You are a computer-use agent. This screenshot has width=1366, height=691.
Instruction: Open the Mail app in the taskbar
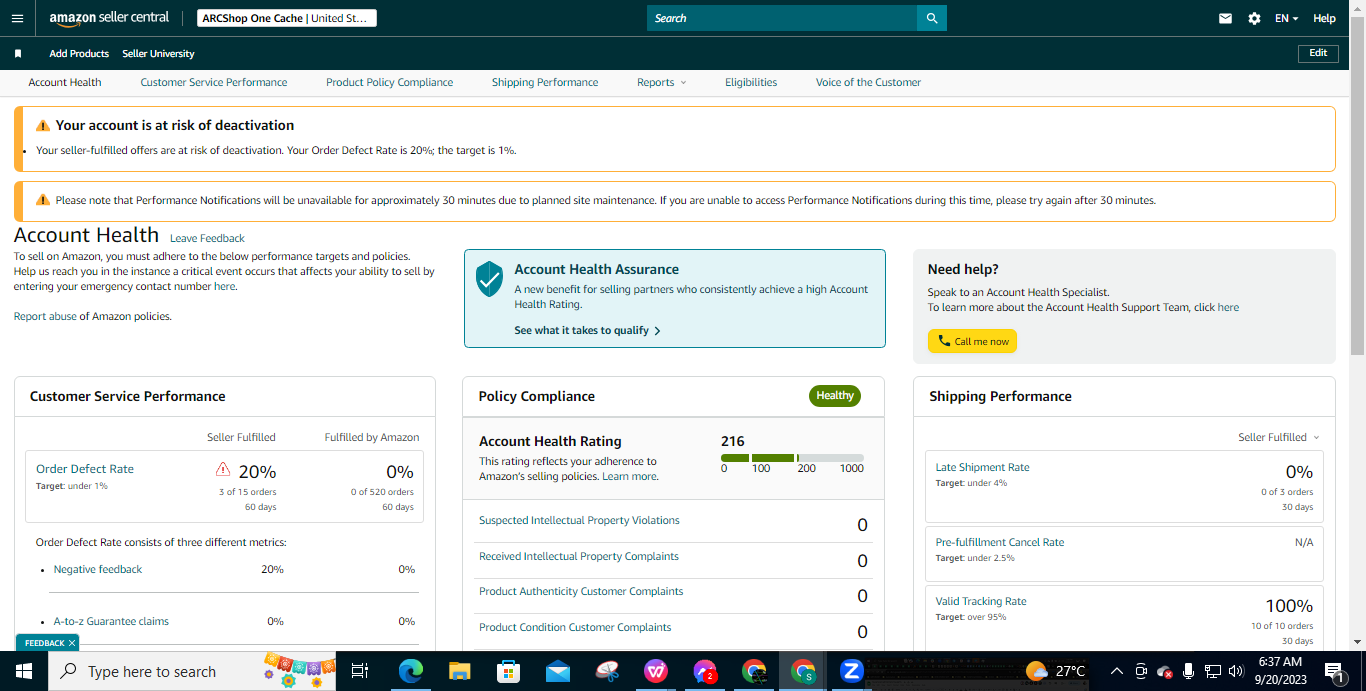[557, 671]
